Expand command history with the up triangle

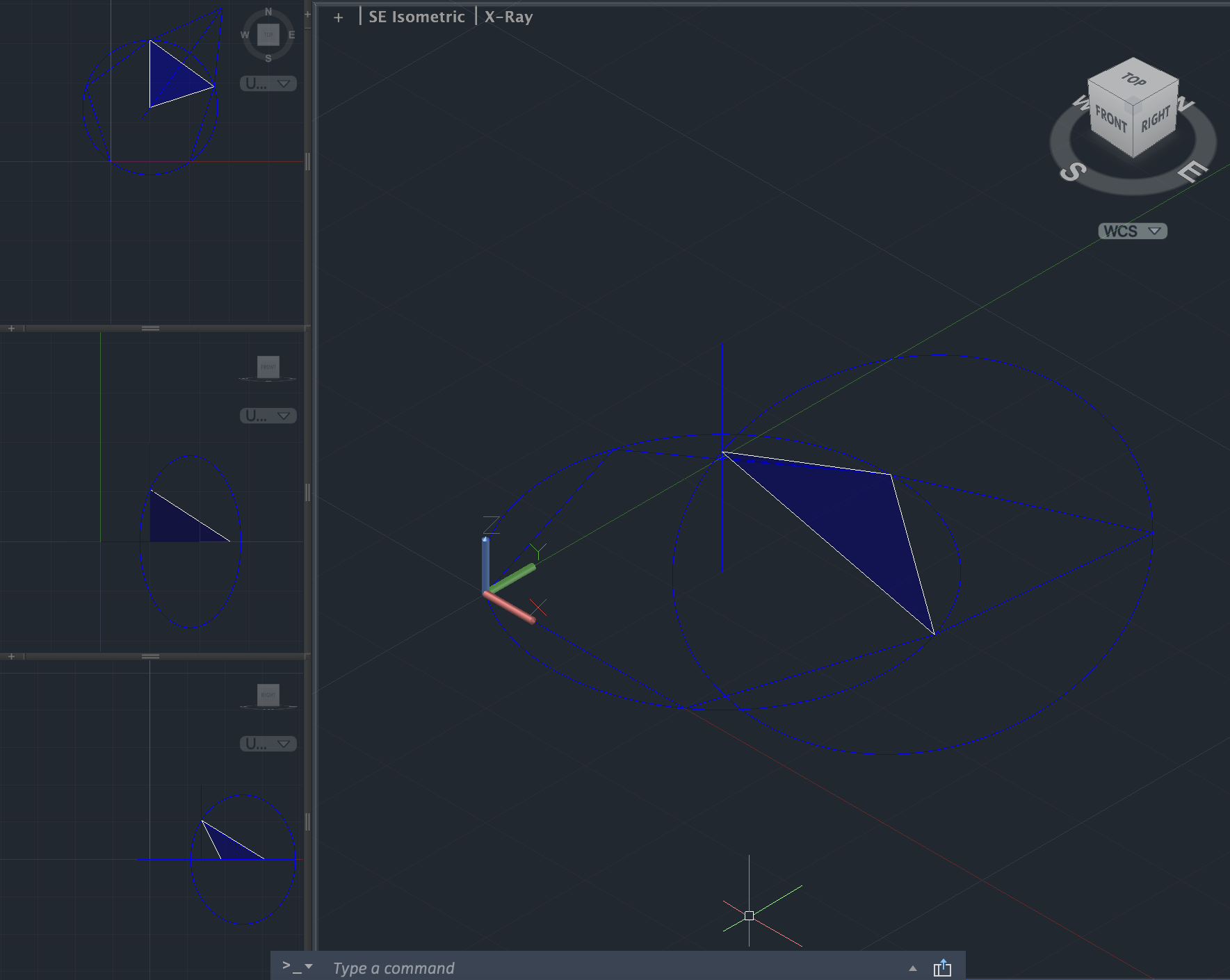(x=913, y=968)
